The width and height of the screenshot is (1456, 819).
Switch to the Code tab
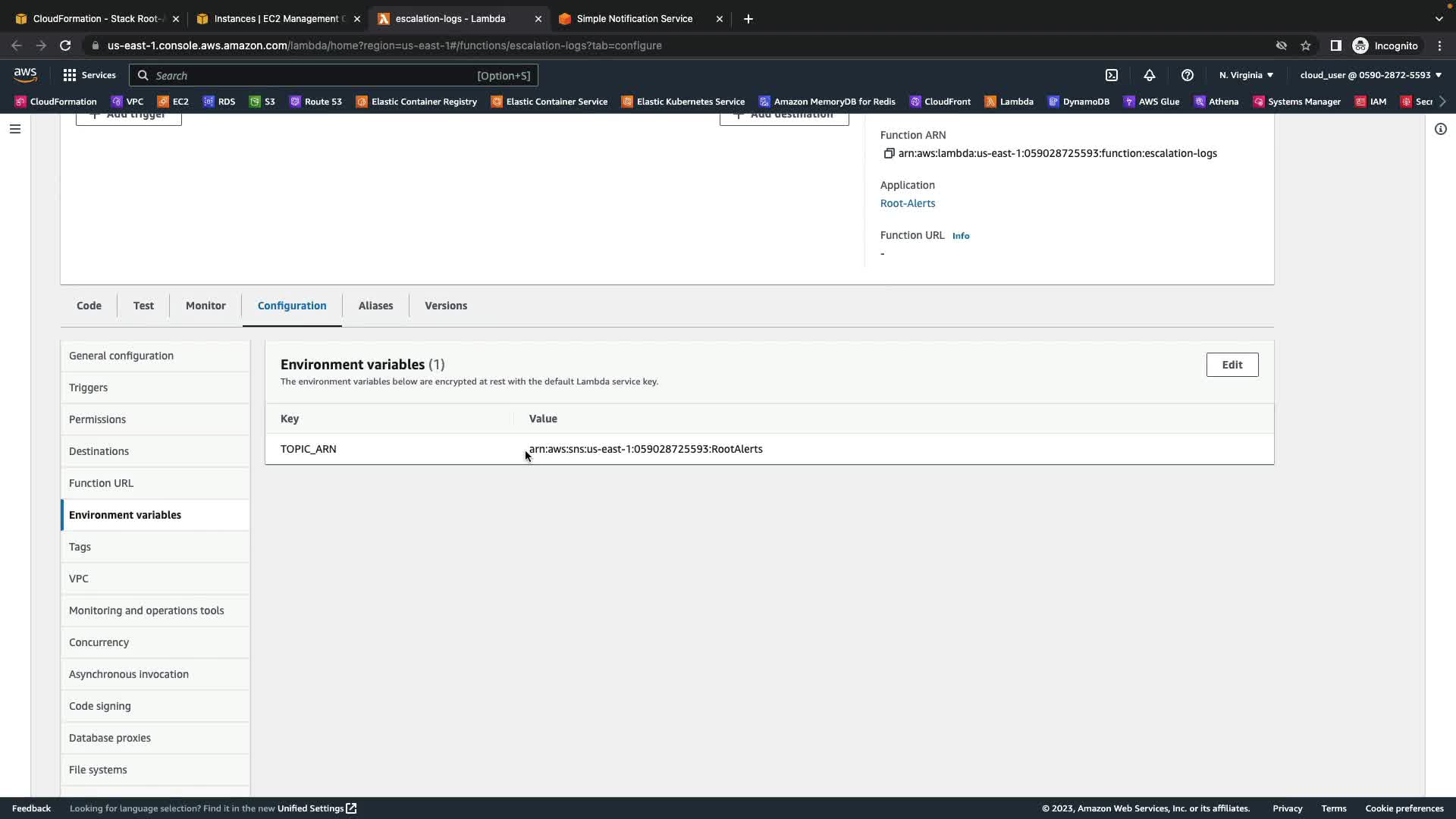coord(89,306)
